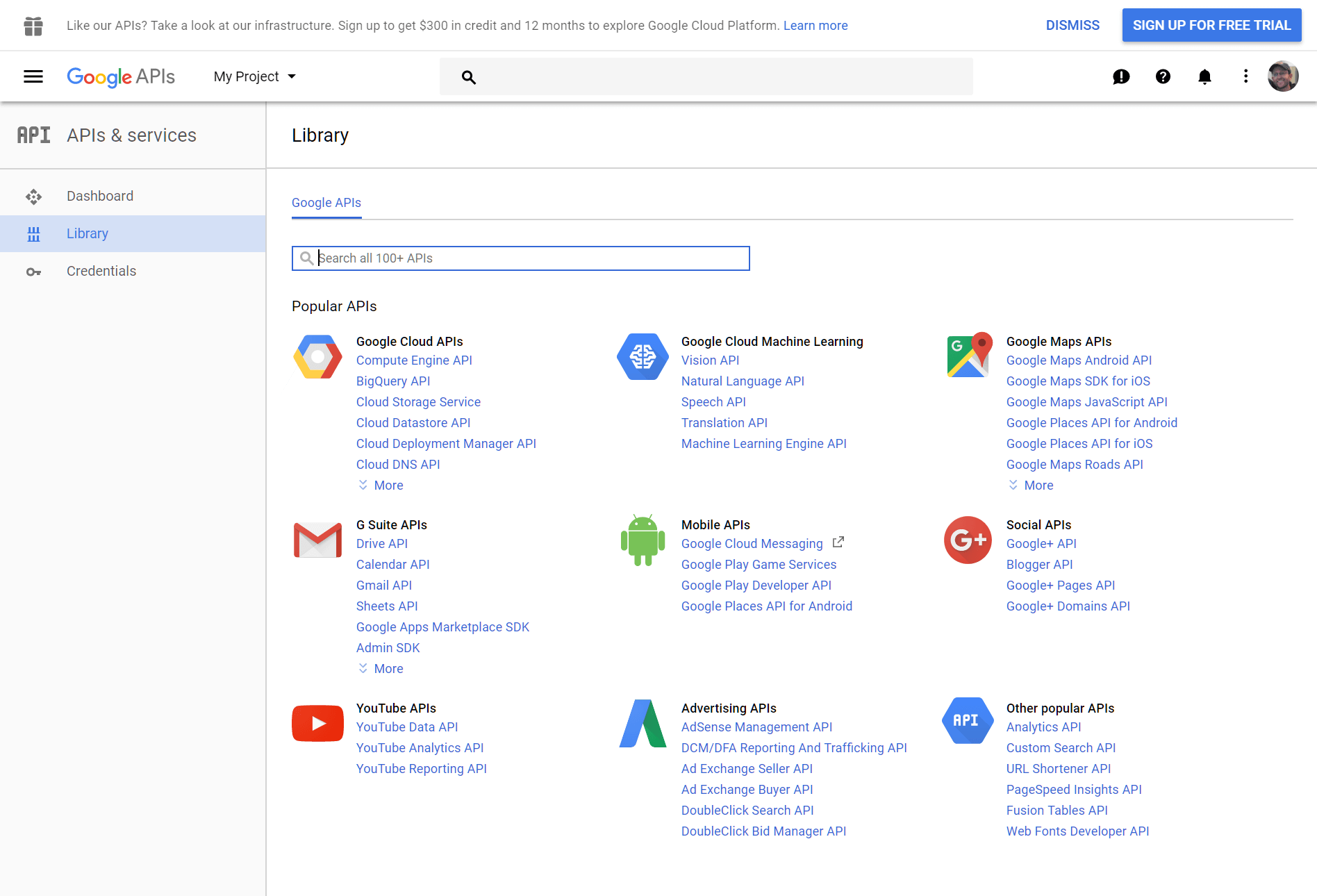Screen dimensions: 1317x896
Task: Open Google Play Developer API link
Action: pyautogui.click(x=756, y=586)
